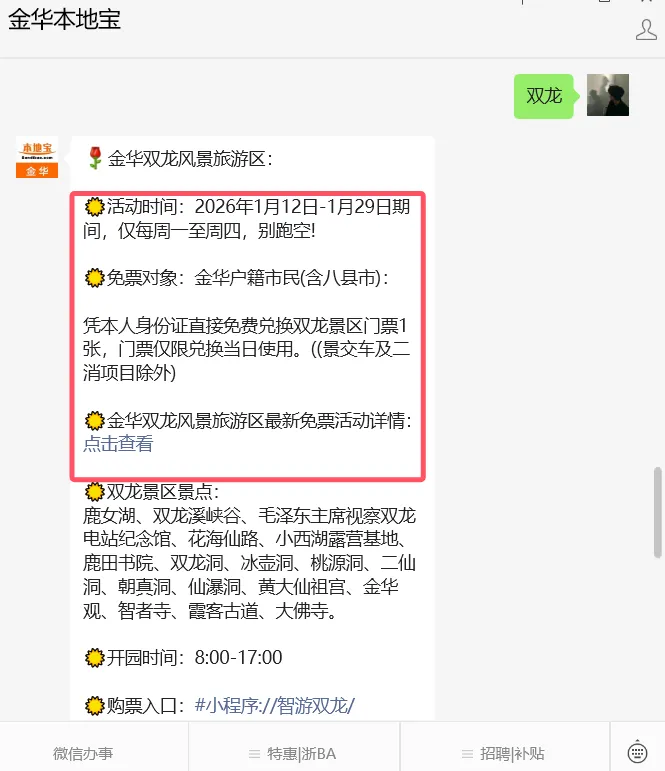Click the 本地宝 金华 account avatar

pyautogui.click(x=37, y=157)
